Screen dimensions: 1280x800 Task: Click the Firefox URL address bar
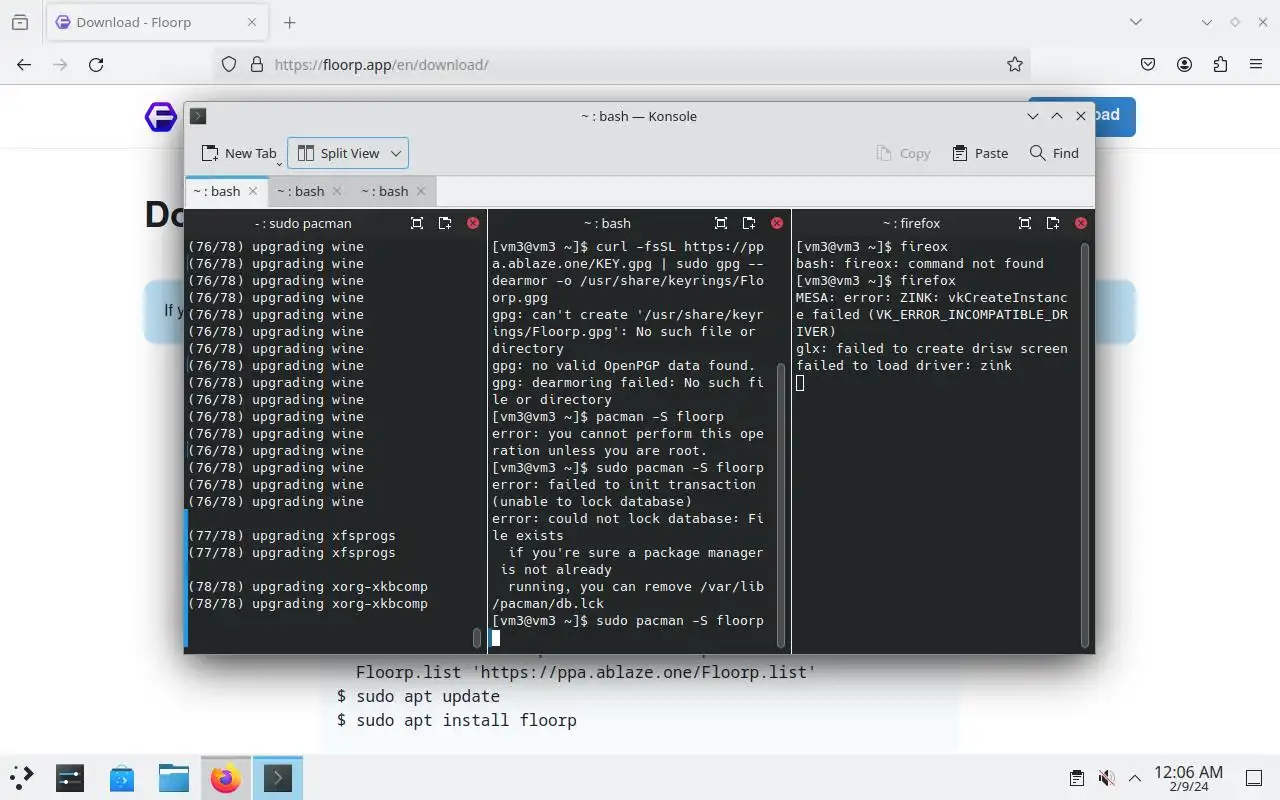[x=620, y=64]
